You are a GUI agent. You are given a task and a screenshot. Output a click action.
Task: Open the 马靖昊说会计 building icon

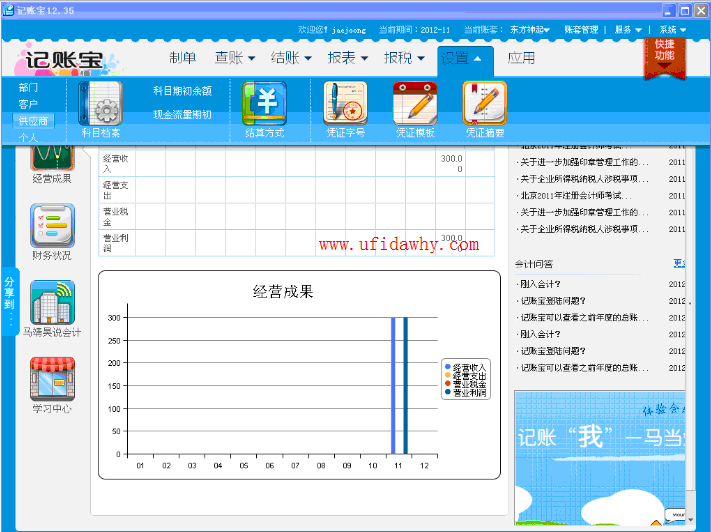(52, 303)
